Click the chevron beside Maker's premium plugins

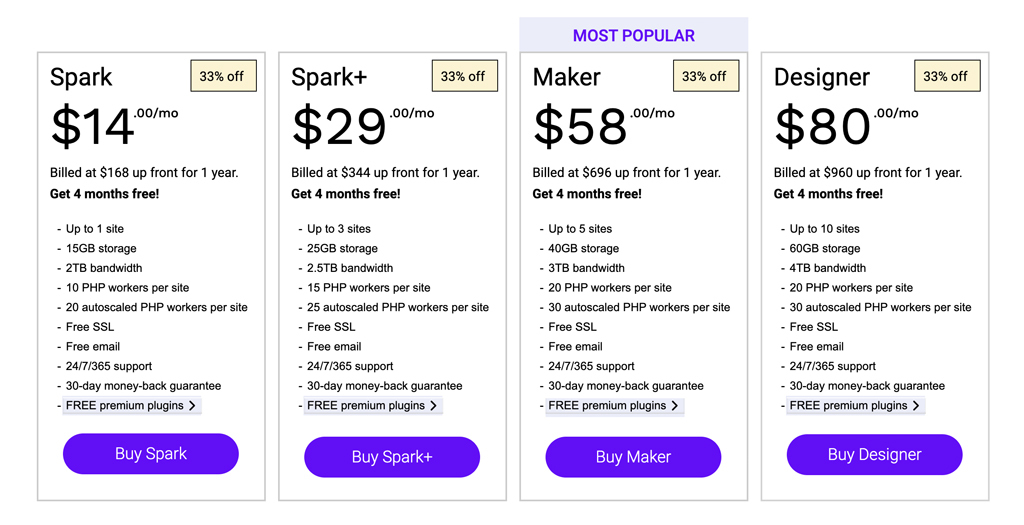[x=675, y=406]
